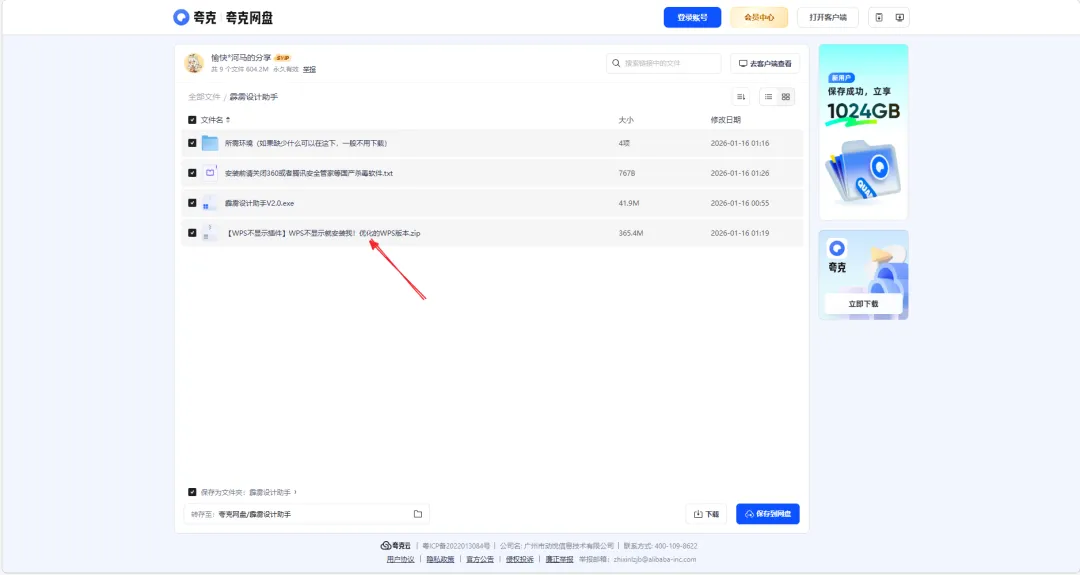The width and height of the screenshot is (1080, 575).
Task: Click the 举报 report link under sharer name
Action: 309,70
